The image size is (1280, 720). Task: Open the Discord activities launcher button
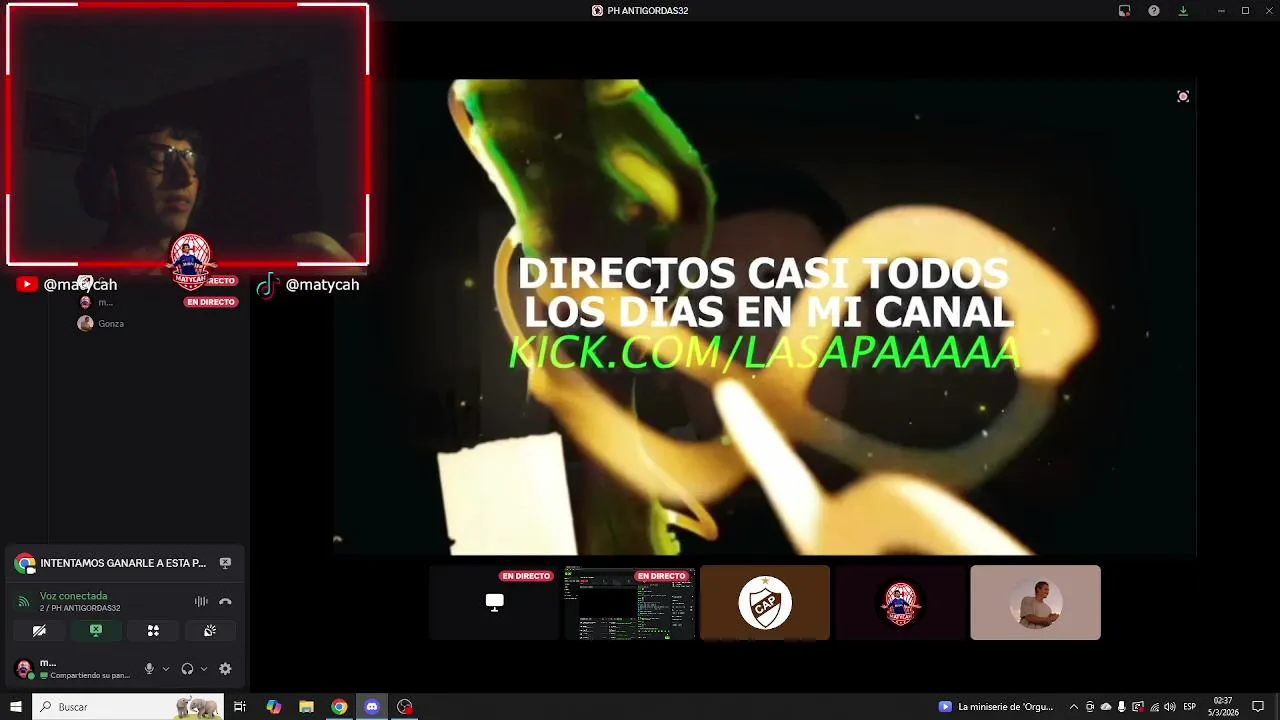[153, 631]
